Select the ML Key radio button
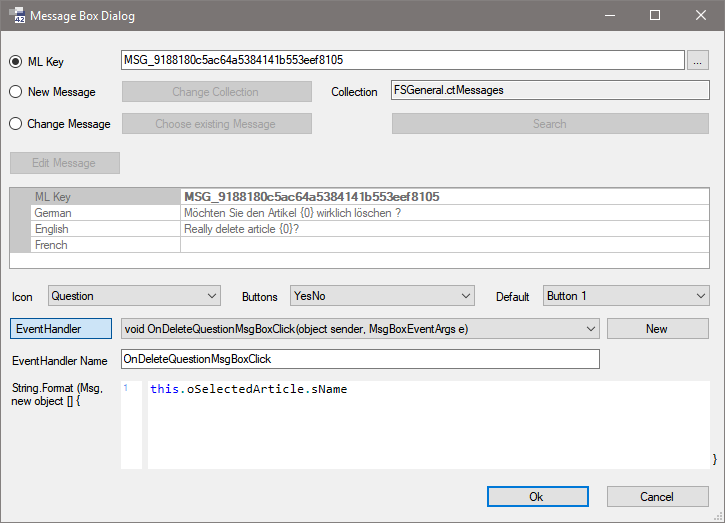The width and height of the screenshot is (725, 523). tap(15, 62)
